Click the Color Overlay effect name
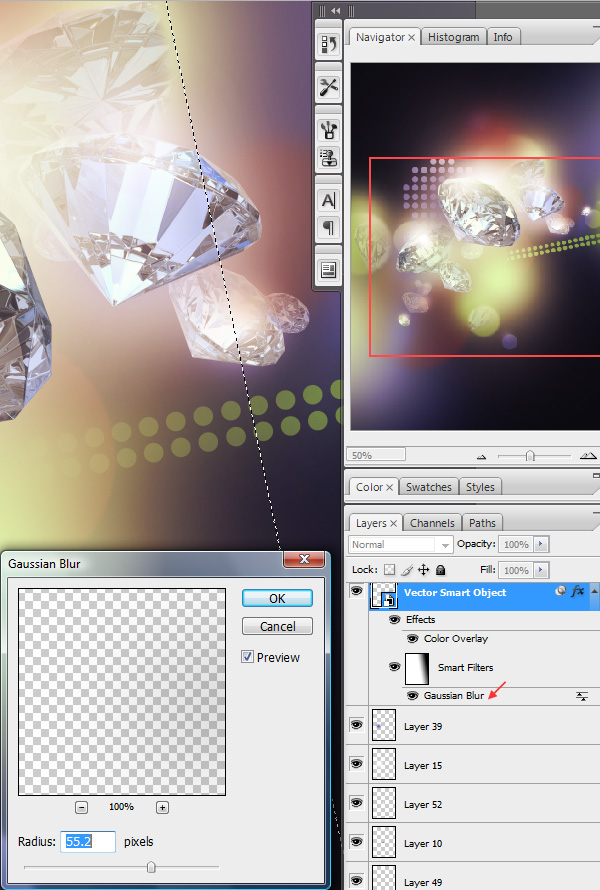Image resolution: width=600 pixels, height=890 pixels. pos(456,639)
